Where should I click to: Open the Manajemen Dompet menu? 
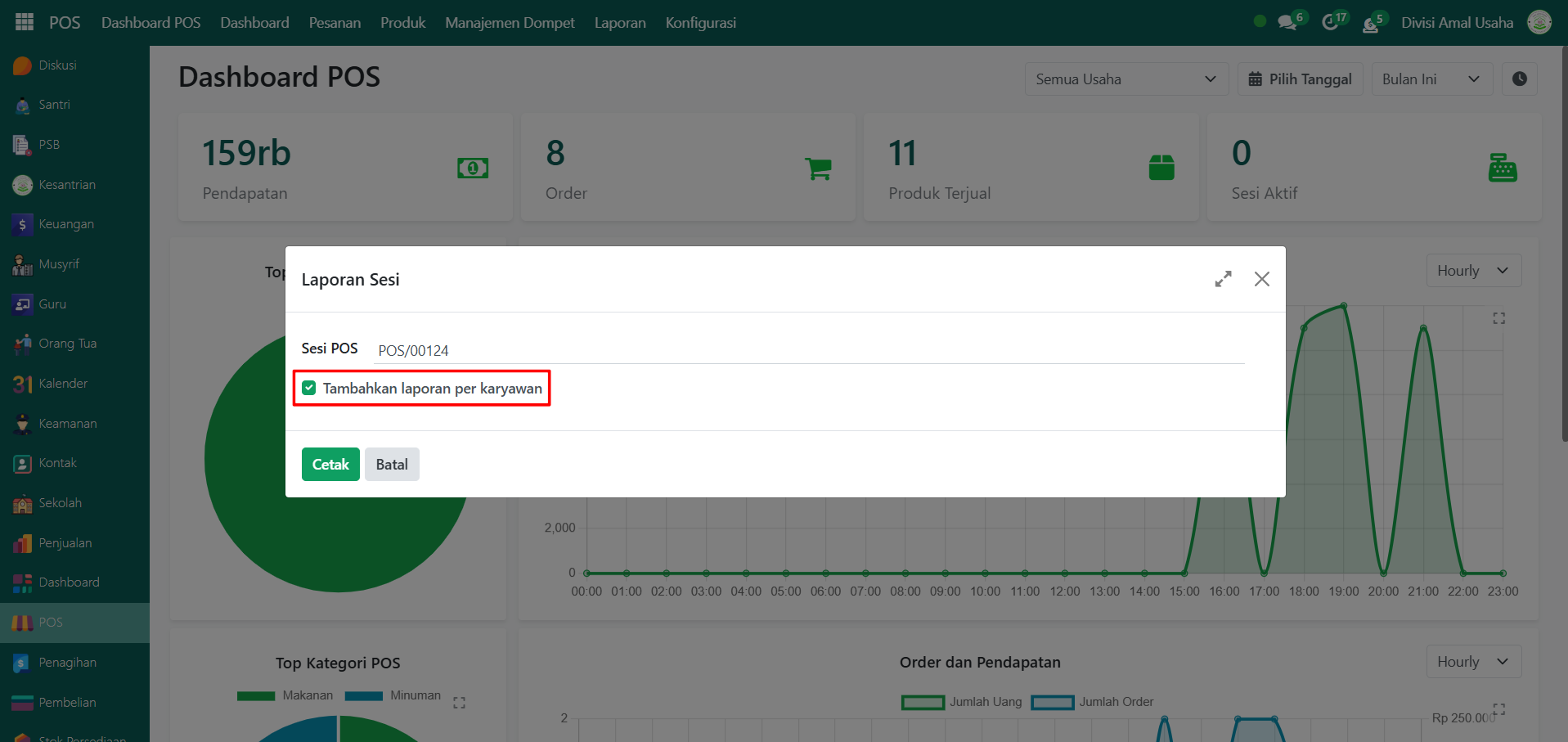coord(510,23)
